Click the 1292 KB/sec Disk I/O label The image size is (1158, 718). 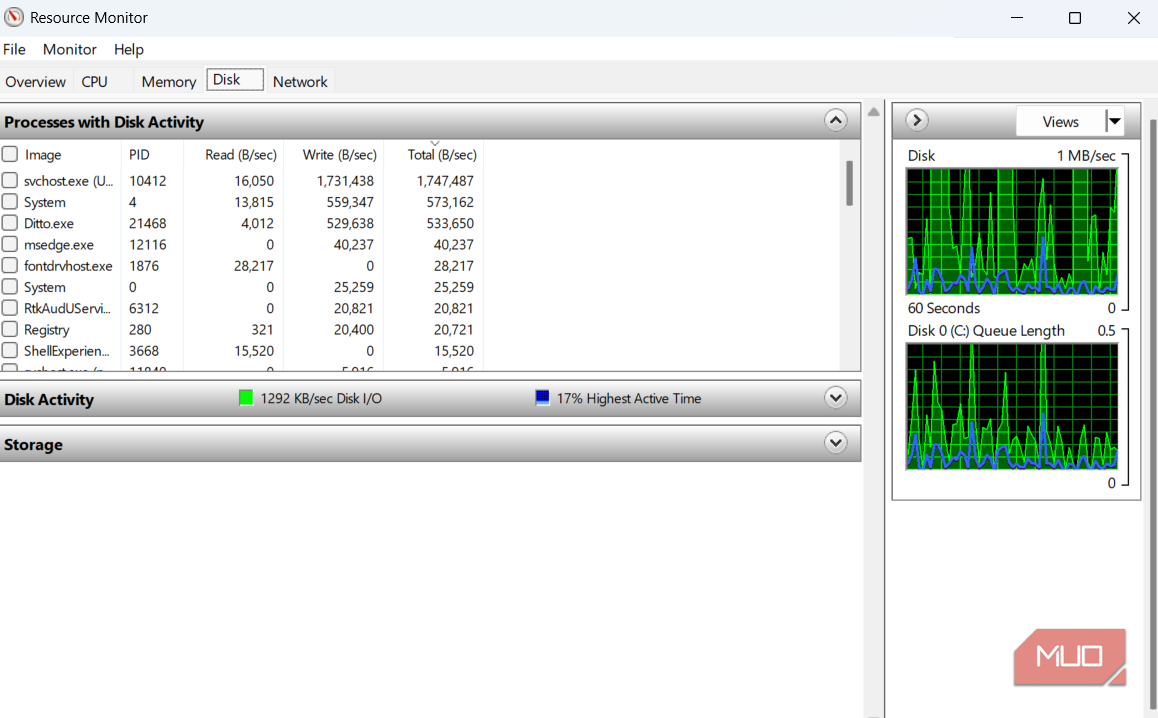point(321,398)
